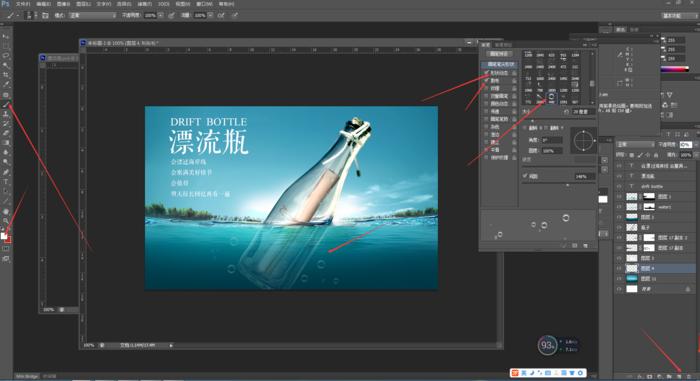
Task: Hide the 图层 4 layer via eye icon
Action: [x=619, y=268]
